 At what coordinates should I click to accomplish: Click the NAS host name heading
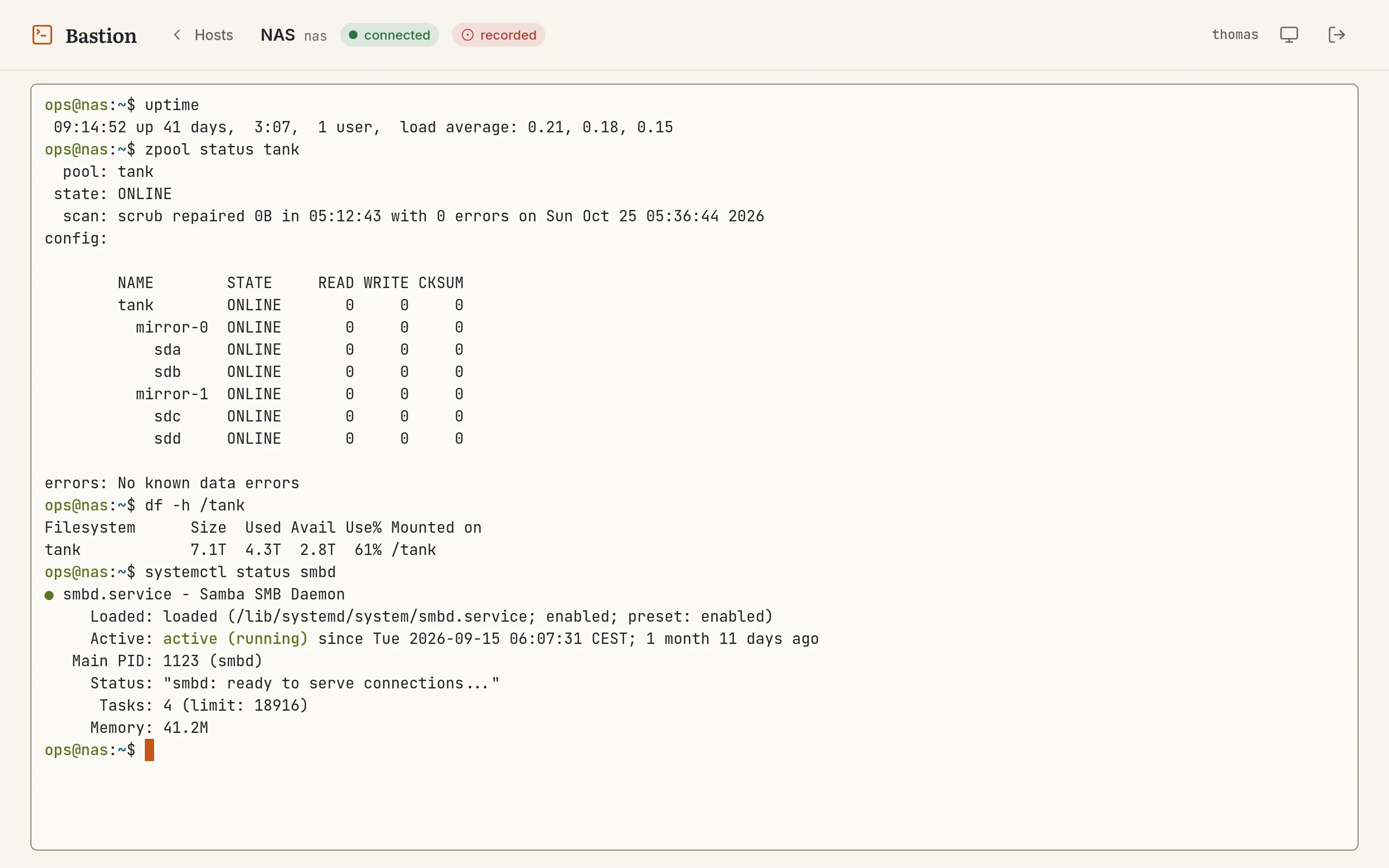(278, 35)
